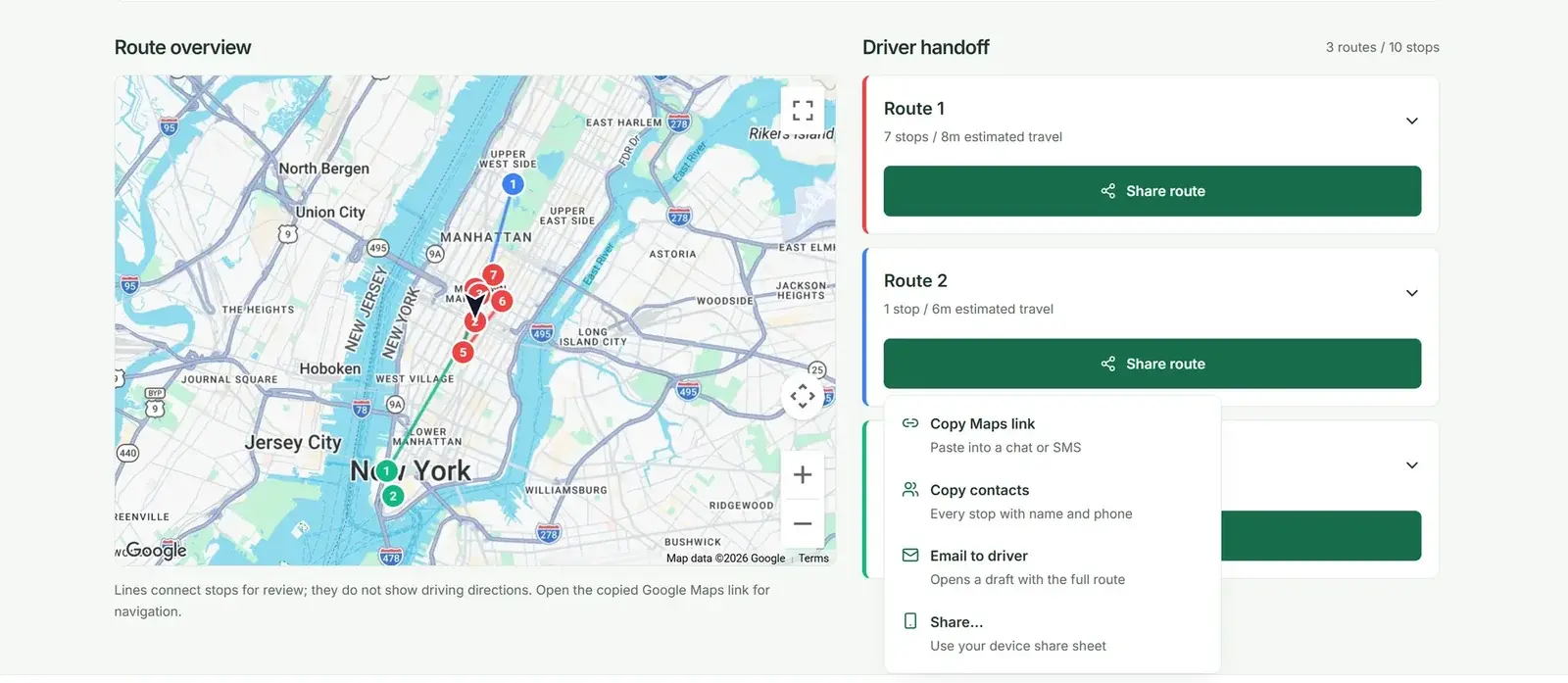Click 'ASTORIA' label on the map
Image resolution: width=1568 pixels, height=683 pixels.
click(x=672, y=254)
